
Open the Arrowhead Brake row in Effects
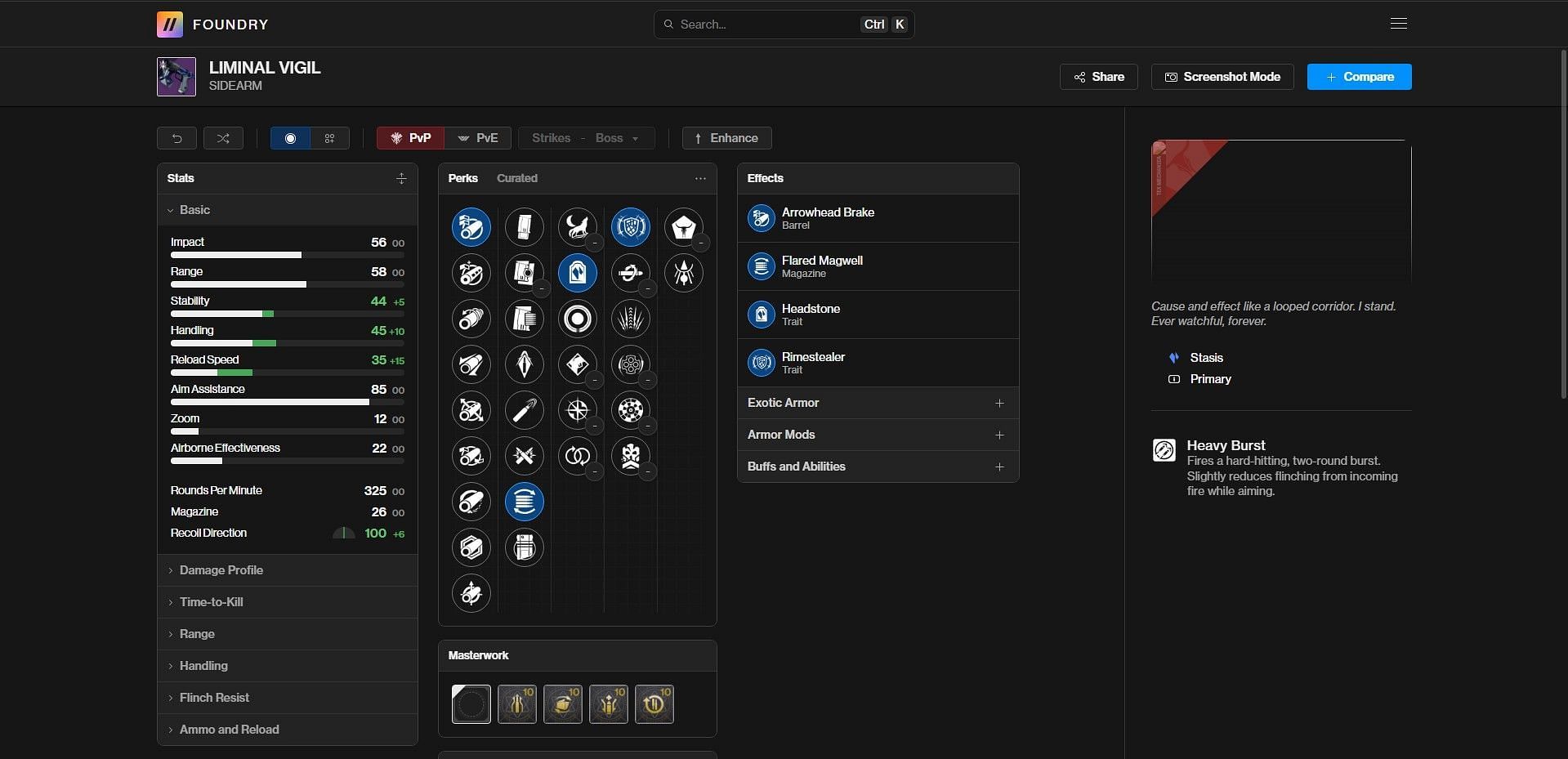click(878, 218)
